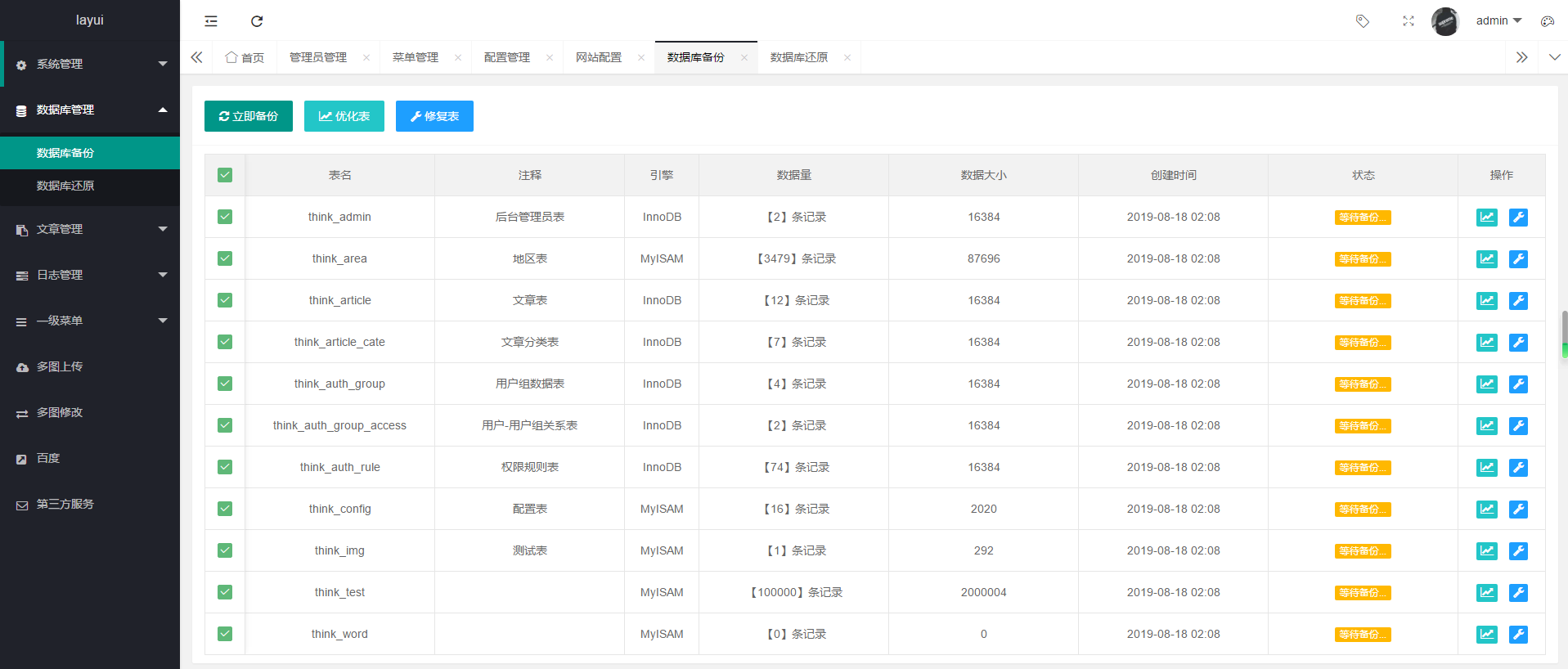Open the theme palette icon

1548,21
